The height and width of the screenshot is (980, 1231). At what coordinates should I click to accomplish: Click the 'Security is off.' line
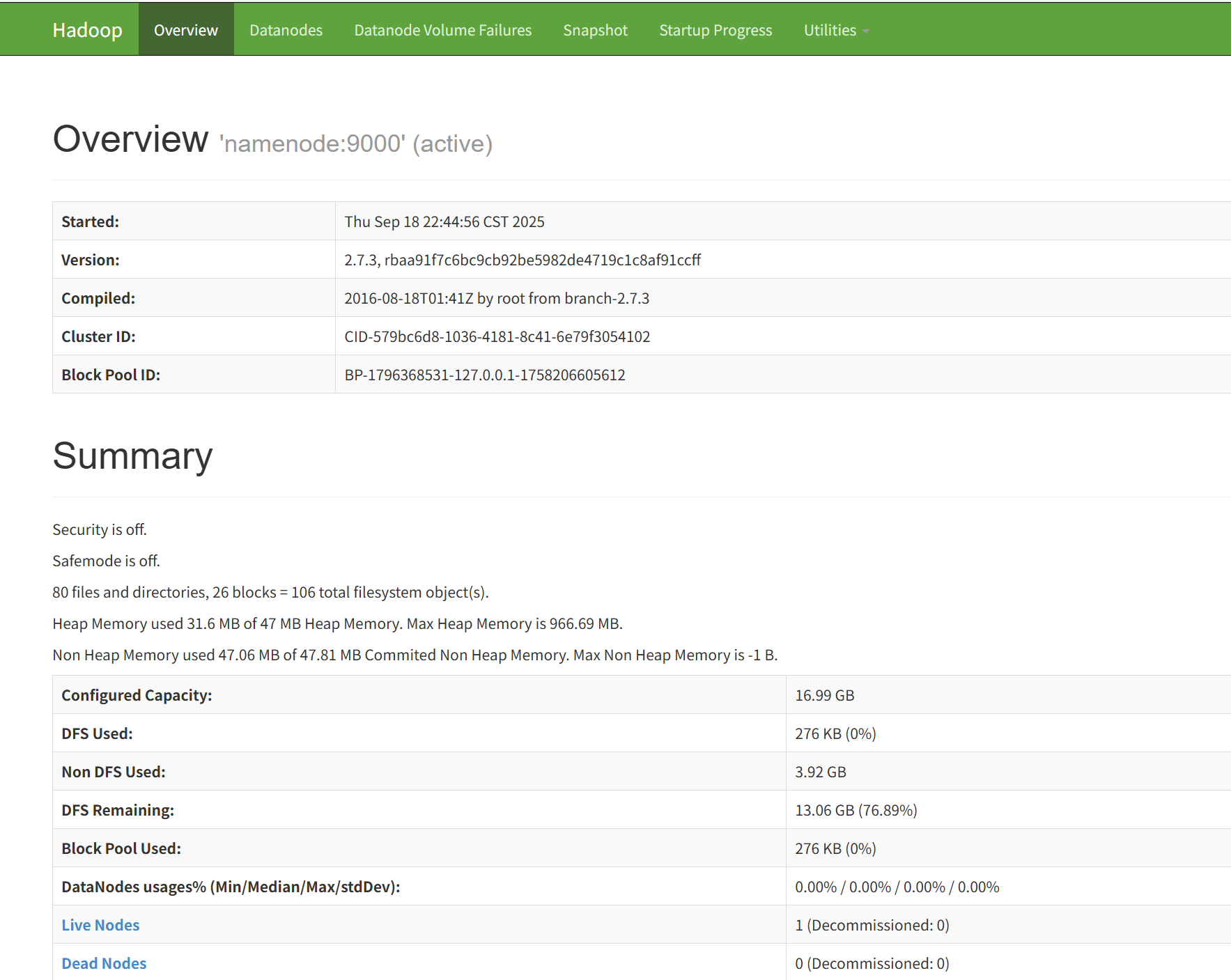(100, 529)
